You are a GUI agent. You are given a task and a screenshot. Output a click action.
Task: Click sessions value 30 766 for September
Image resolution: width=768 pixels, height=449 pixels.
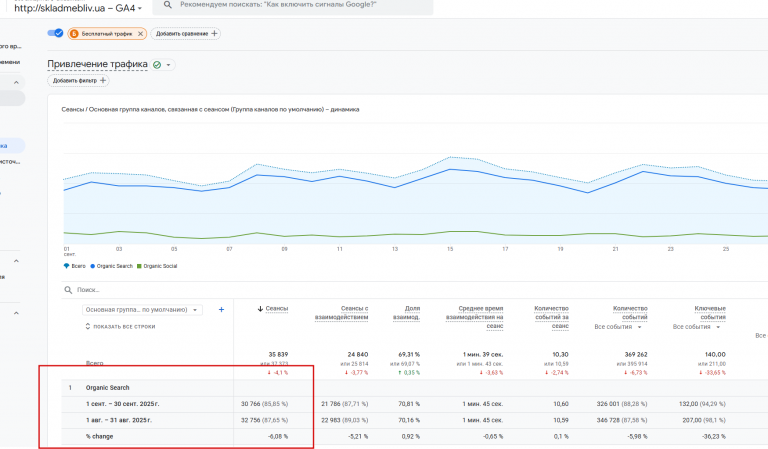click(251, 404)
